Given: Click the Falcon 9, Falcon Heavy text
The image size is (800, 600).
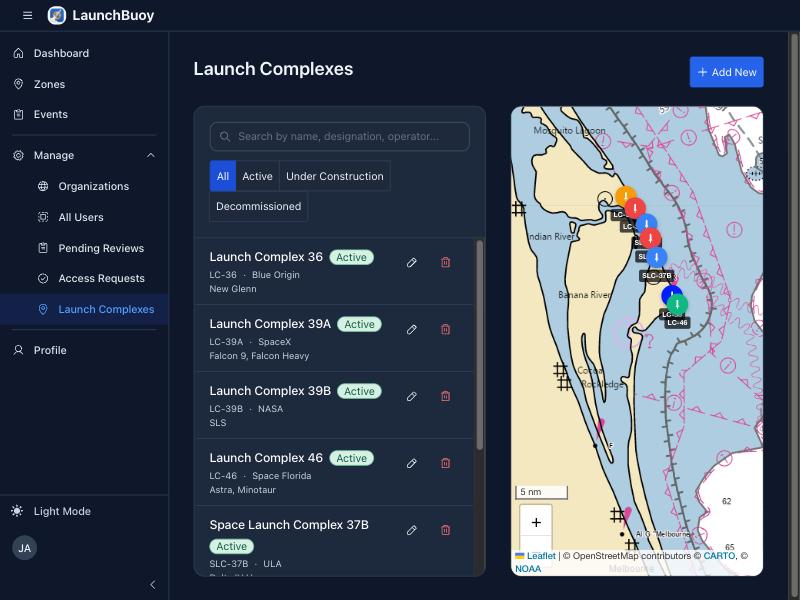Looking at the screenshot, I should click(x=259, y=356).
